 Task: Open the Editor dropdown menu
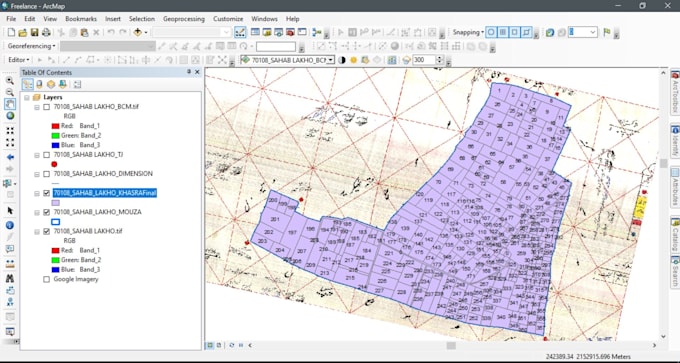(19, 60)
